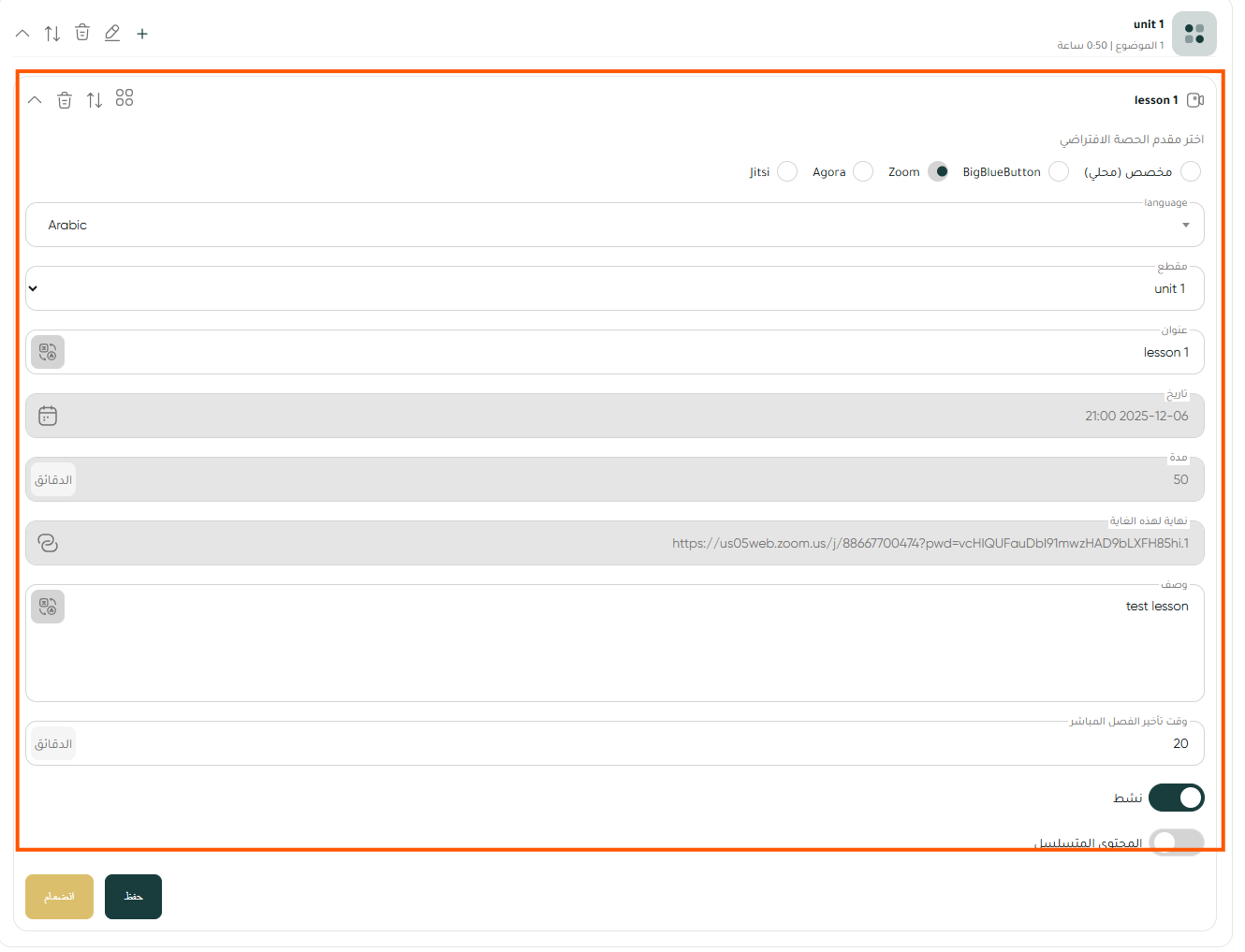Image resolution: width=1245 pixels, height=952 pixels.
Task: Click the reorder arrows icon for unit 1
Action: pyautogui.click(x=52, y=34)
